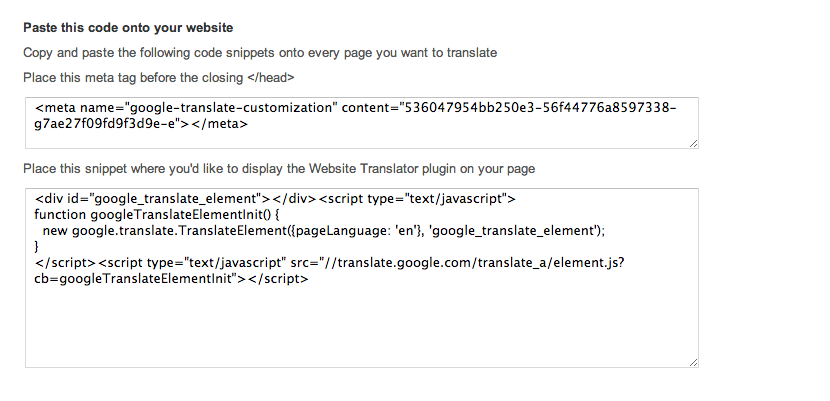Click the meta tag resize handle
Viewport: 830px width, 401px height.
(x=693, y=143)
